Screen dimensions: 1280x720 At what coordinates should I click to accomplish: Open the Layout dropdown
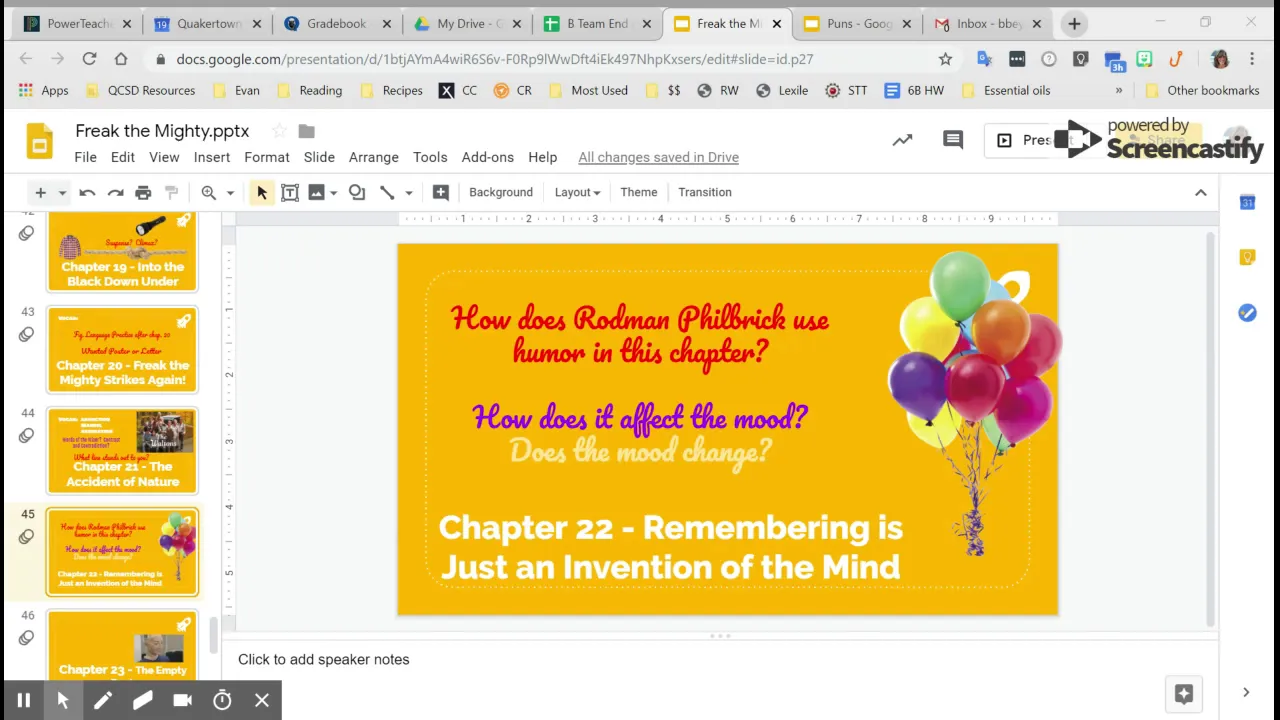tap(577, 192)
